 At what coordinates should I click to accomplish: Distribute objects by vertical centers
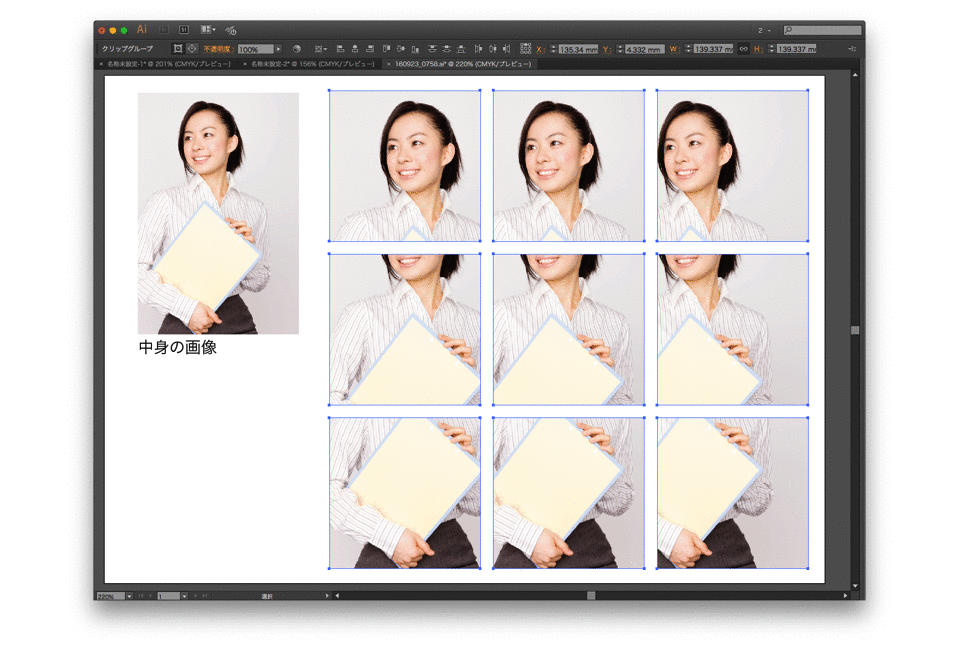coord(446,49)
